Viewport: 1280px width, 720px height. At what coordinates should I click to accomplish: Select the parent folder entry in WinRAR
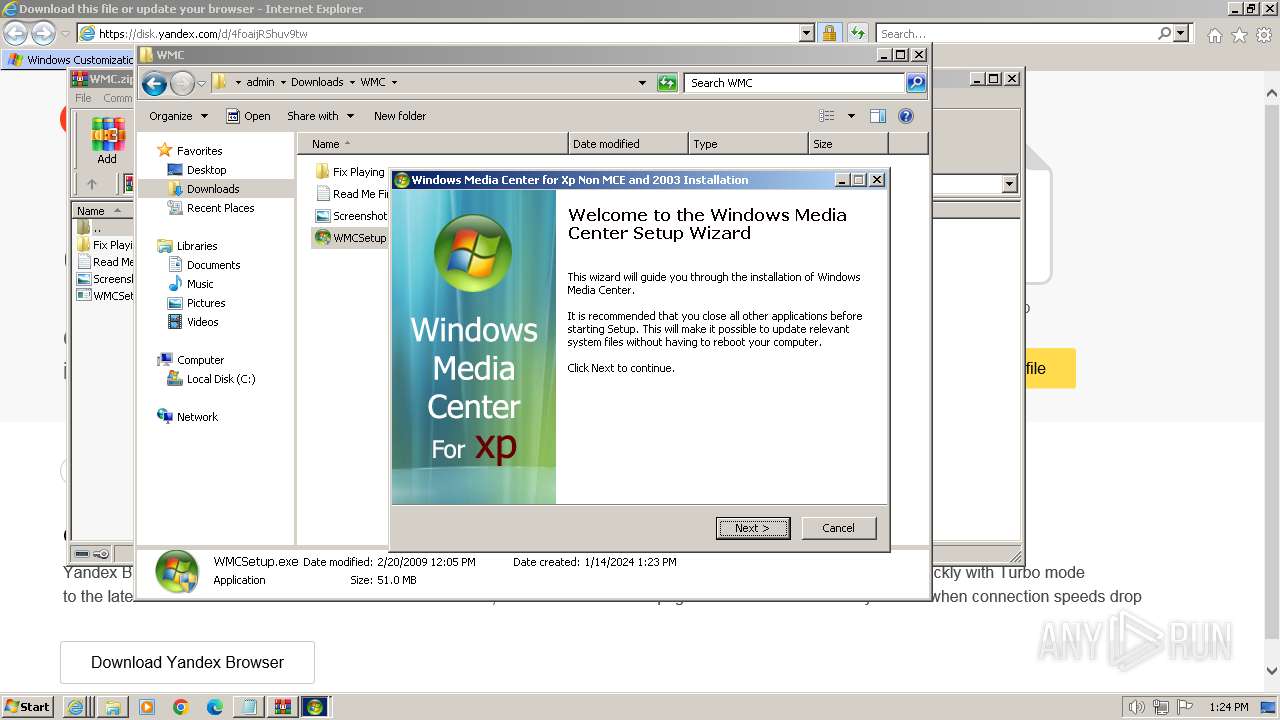click(x=97, y=228)
